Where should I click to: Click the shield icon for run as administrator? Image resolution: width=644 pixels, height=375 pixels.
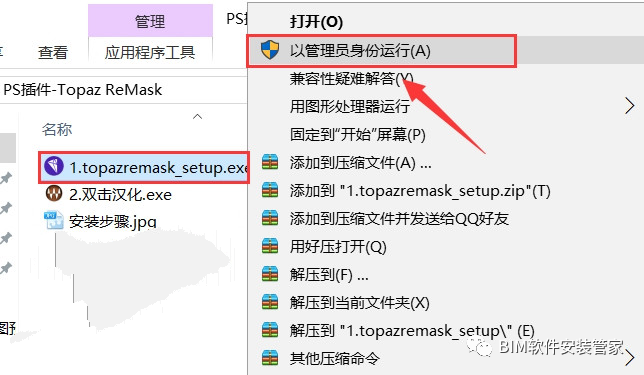[x=270, y=50]
